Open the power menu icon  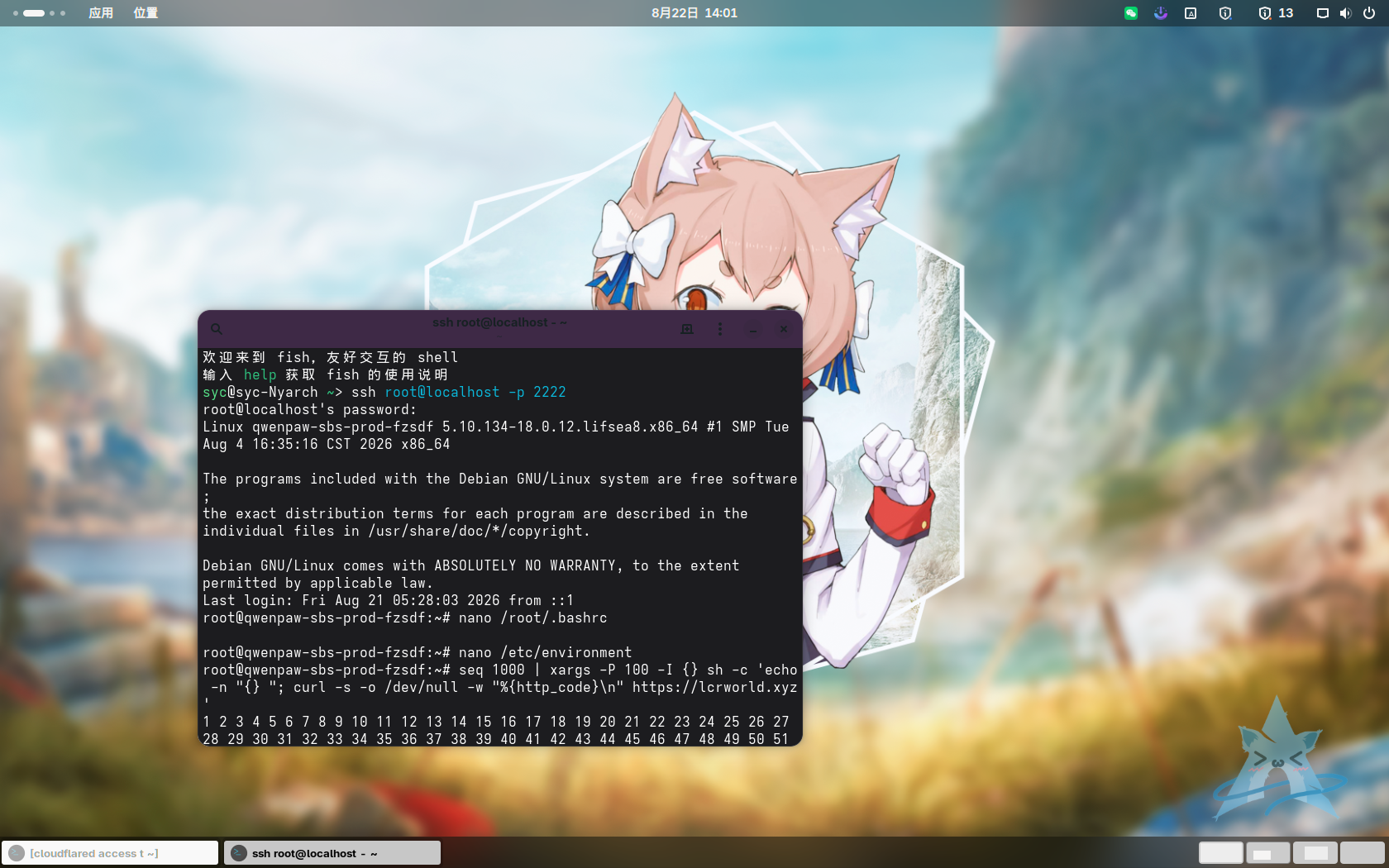point(1369,13)
